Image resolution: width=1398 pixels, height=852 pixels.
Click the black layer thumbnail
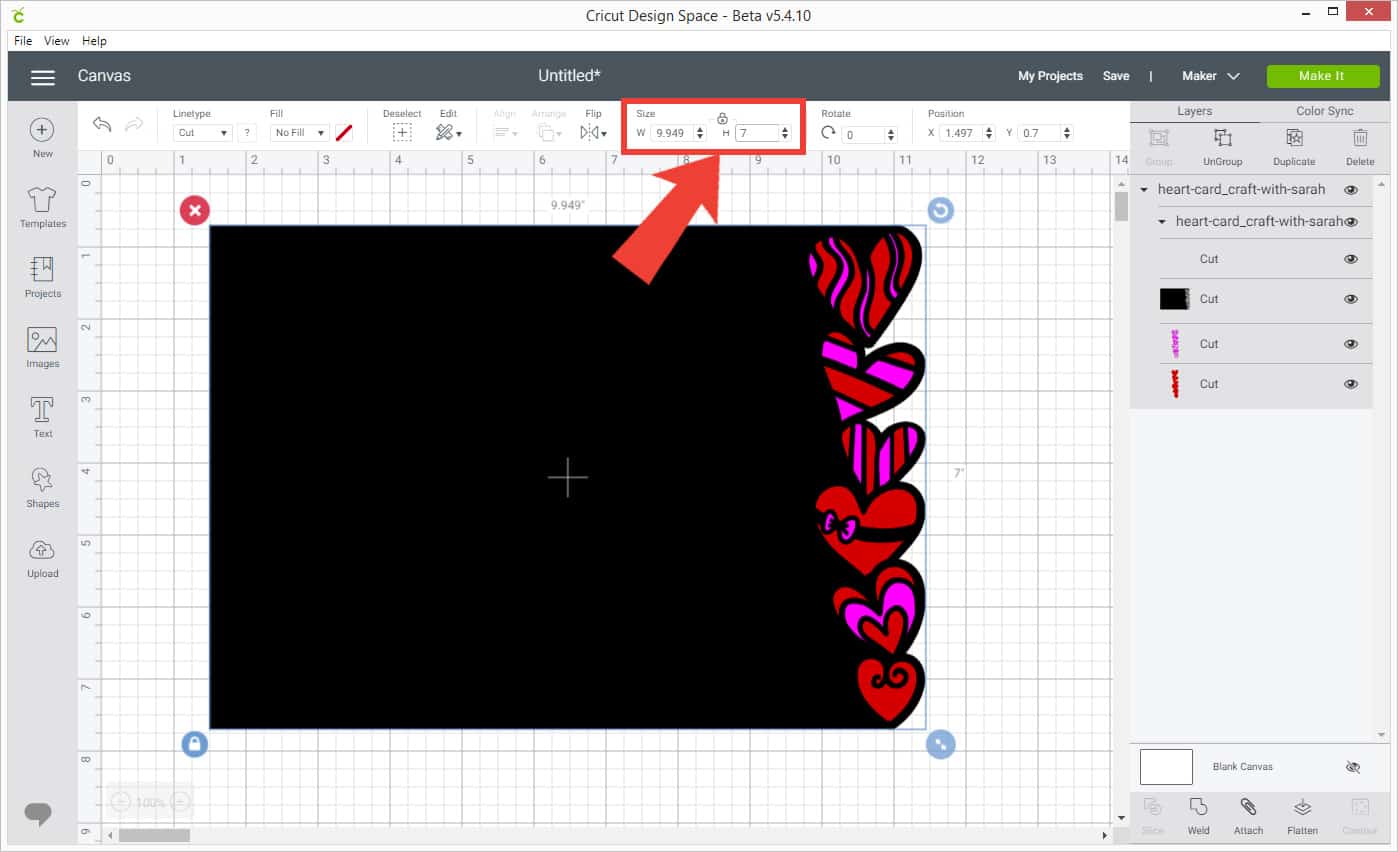tap(1174, 299)
